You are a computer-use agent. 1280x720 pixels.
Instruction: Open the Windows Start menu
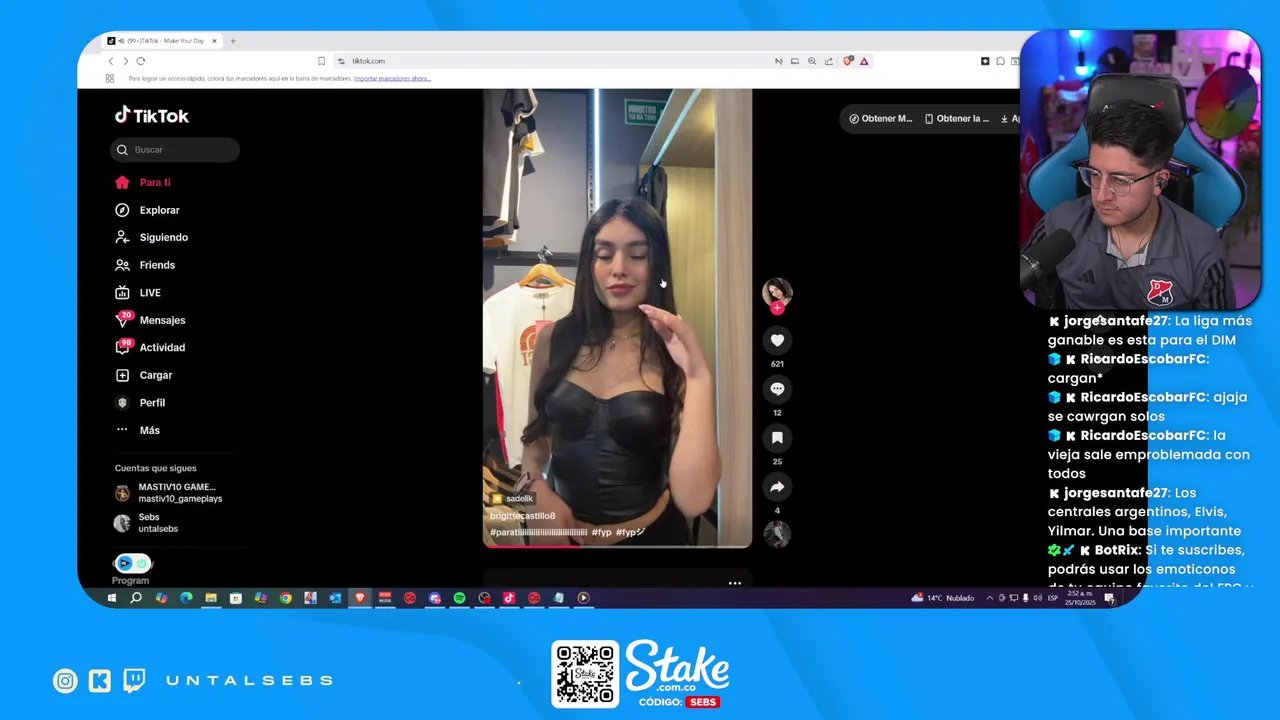click(111, 598)
